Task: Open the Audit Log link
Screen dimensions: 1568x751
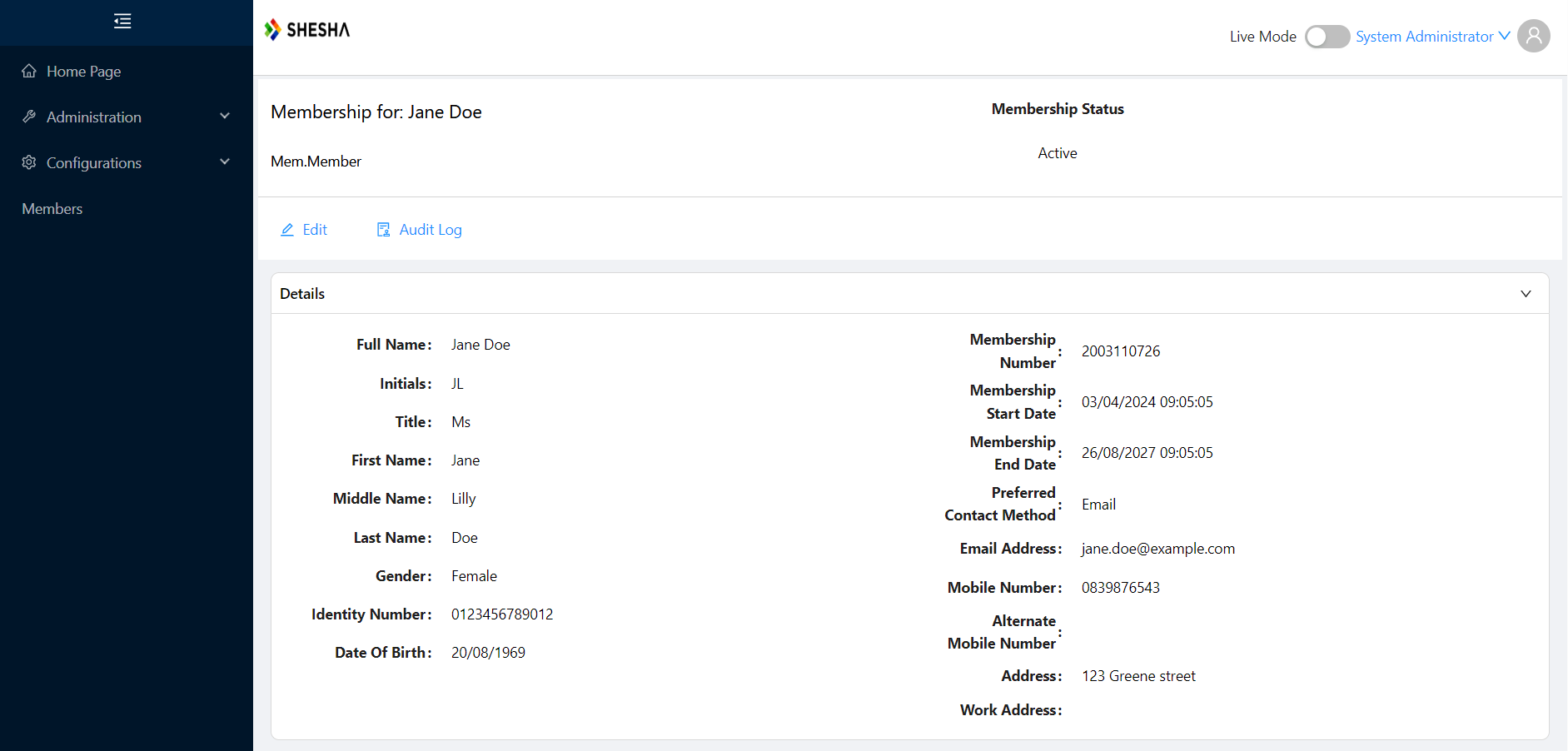Action: click(419, 230)
